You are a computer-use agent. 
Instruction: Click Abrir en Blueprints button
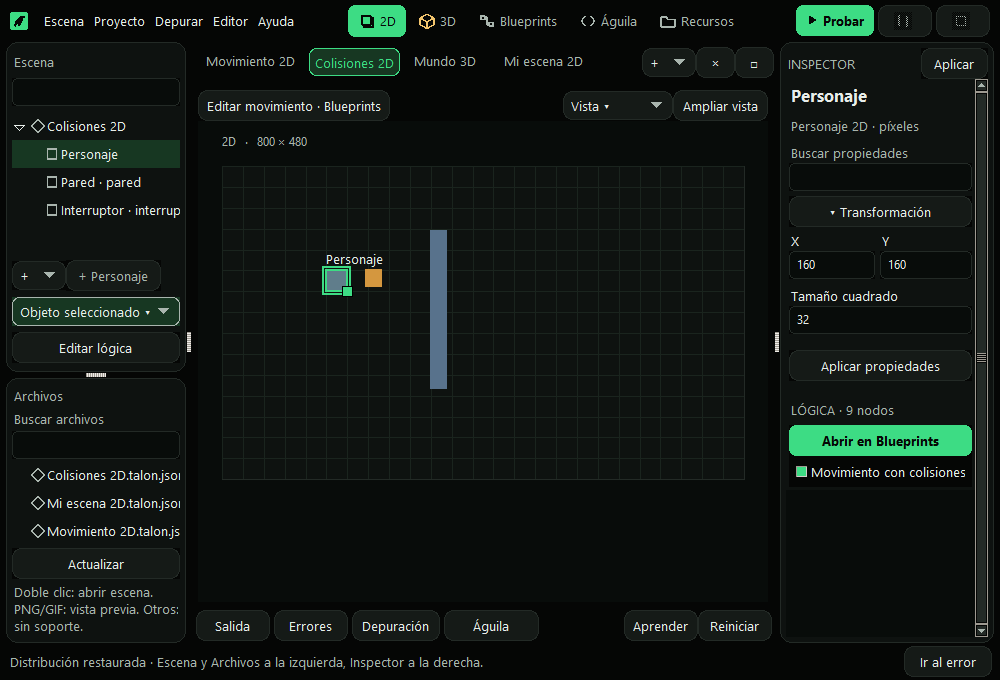pos(880,441)
